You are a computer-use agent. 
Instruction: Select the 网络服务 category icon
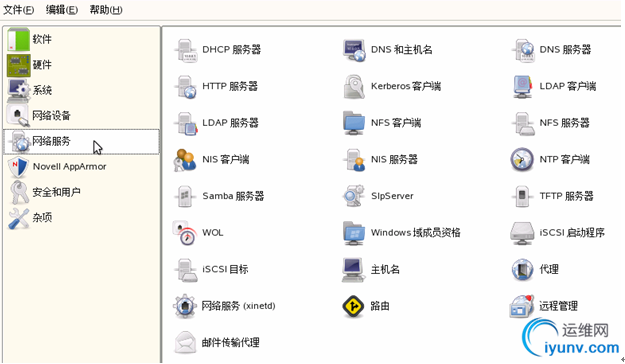tap(20, 142)
